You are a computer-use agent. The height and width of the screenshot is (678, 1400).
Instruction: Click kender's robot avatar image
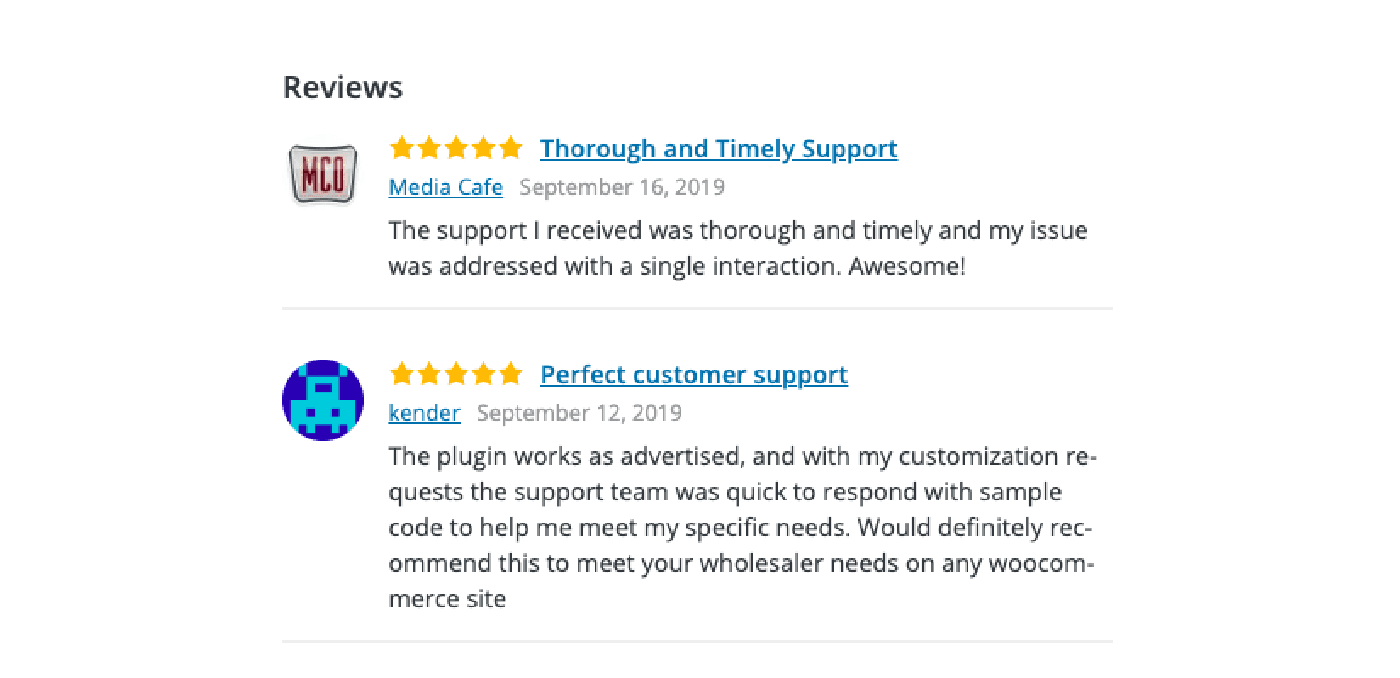tap(323, 400)
